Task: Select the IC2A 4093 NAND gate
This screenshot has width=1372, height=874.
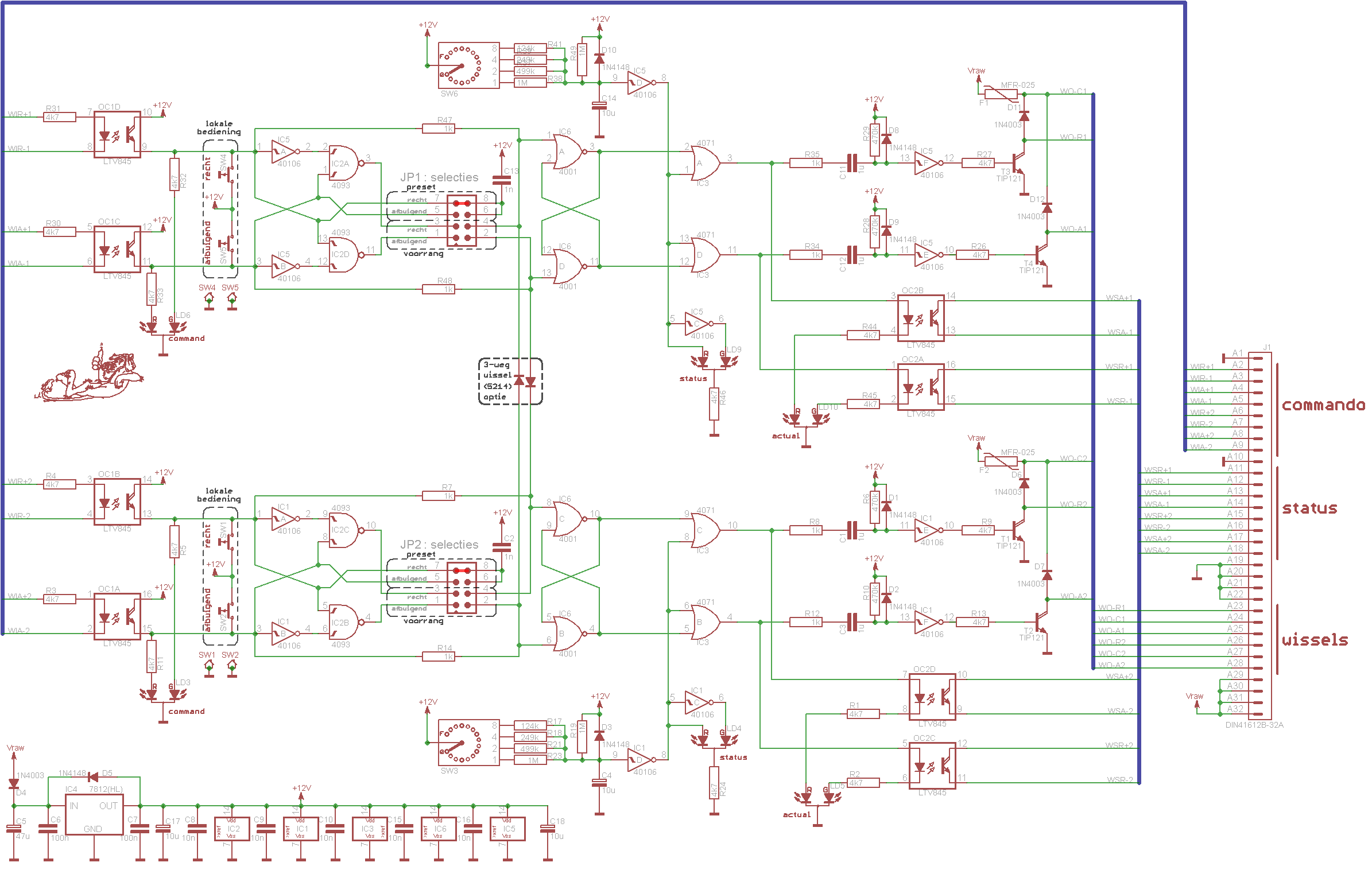Action: [346, 163]
